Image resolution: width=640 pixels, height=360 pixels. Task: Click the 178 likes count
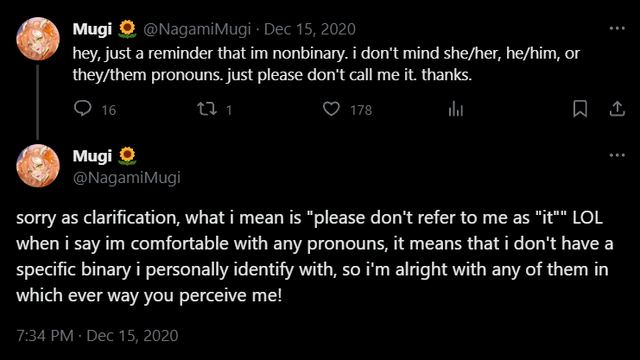pyautogui.click(x=361, y=110)
